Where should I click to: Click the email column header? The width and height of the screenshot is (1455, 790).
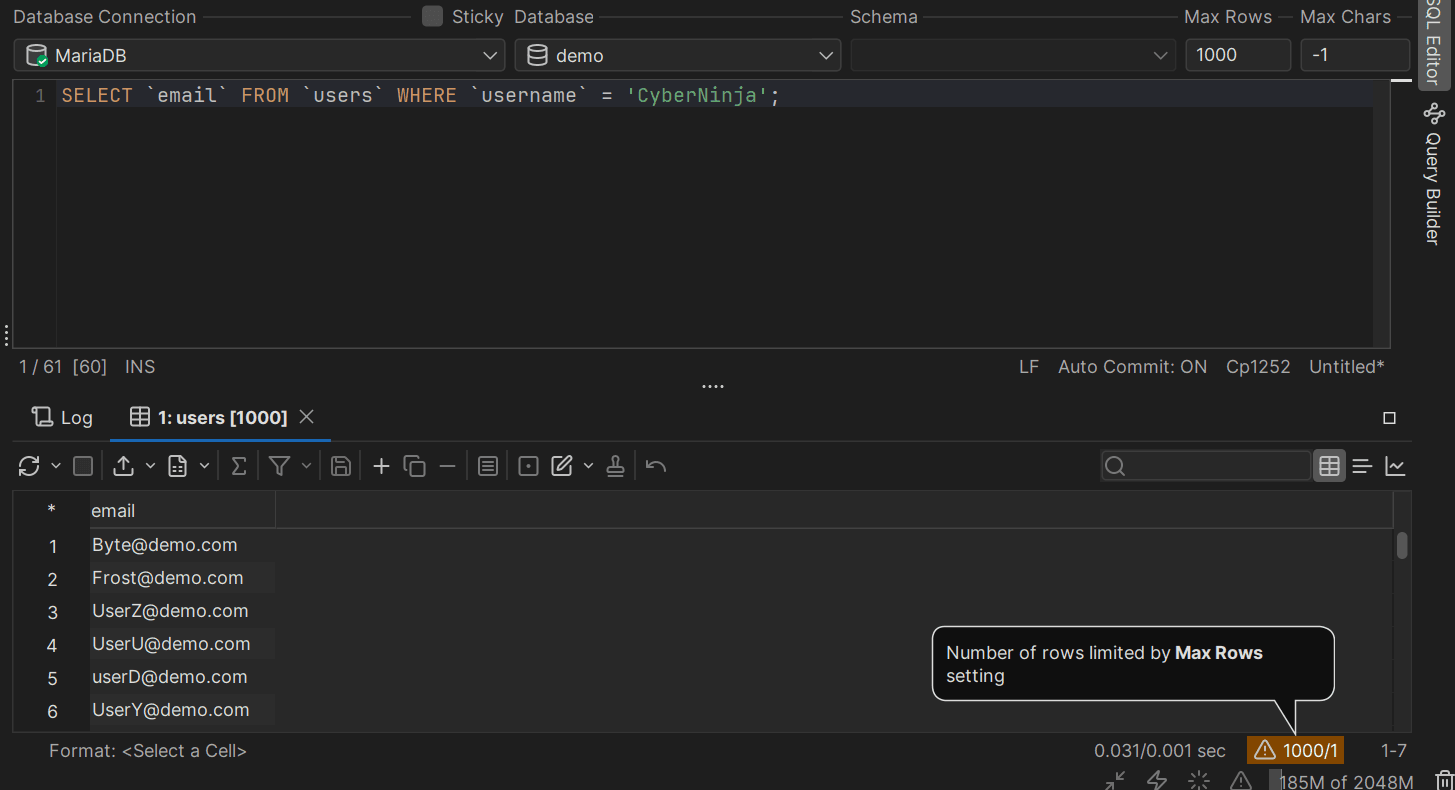click(182, 511)
